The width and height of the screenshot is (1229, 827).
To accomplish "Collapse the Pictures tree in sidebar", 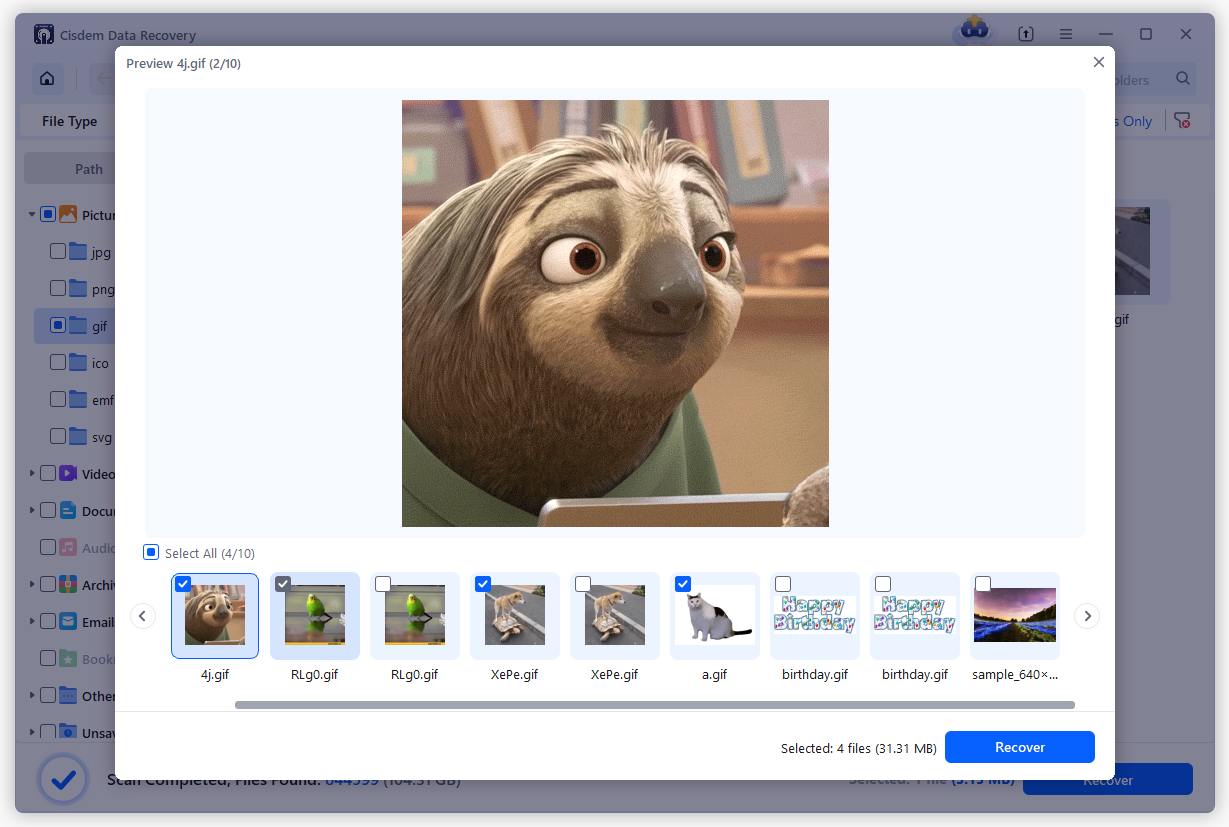I will 31,214.
